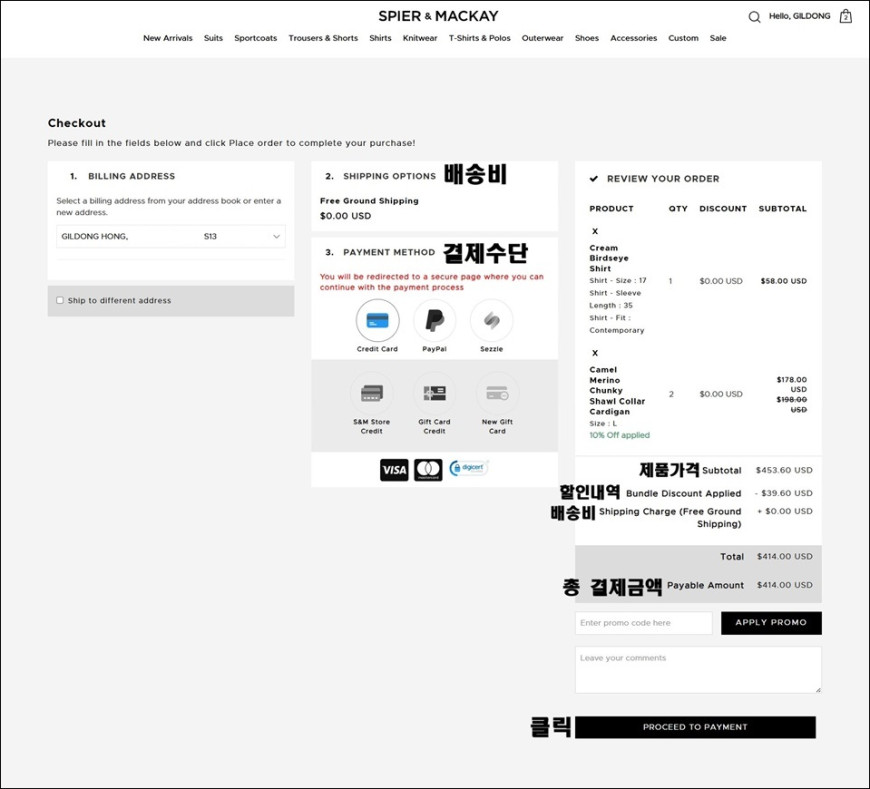
Task: Open Outerwear menu
Action: pos(542,38)
